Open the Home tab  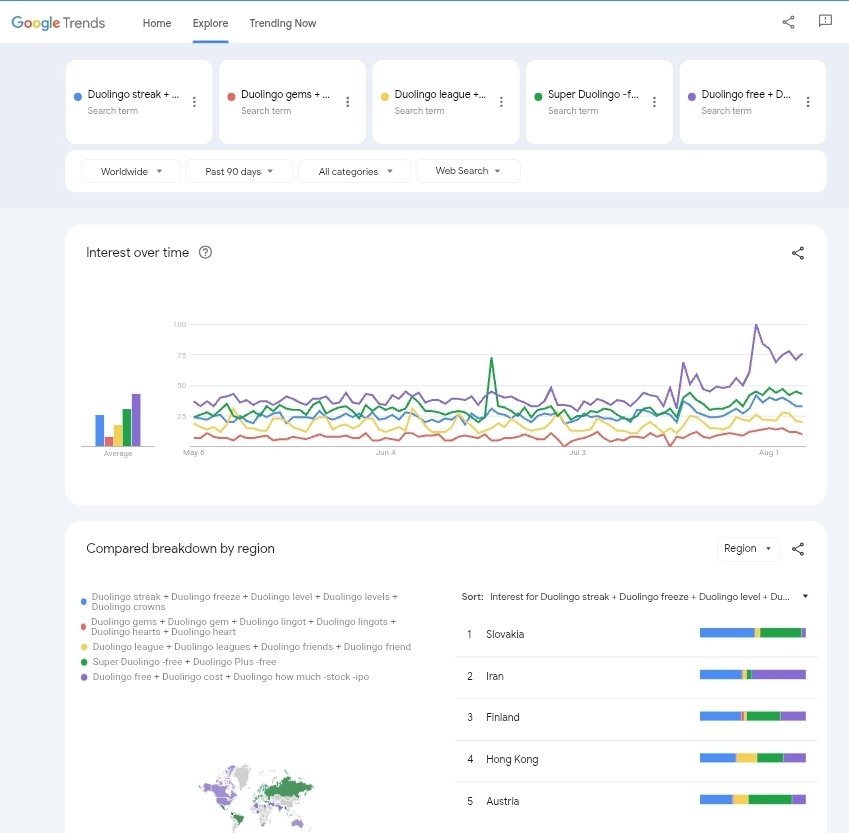click(x=156, y=23)
